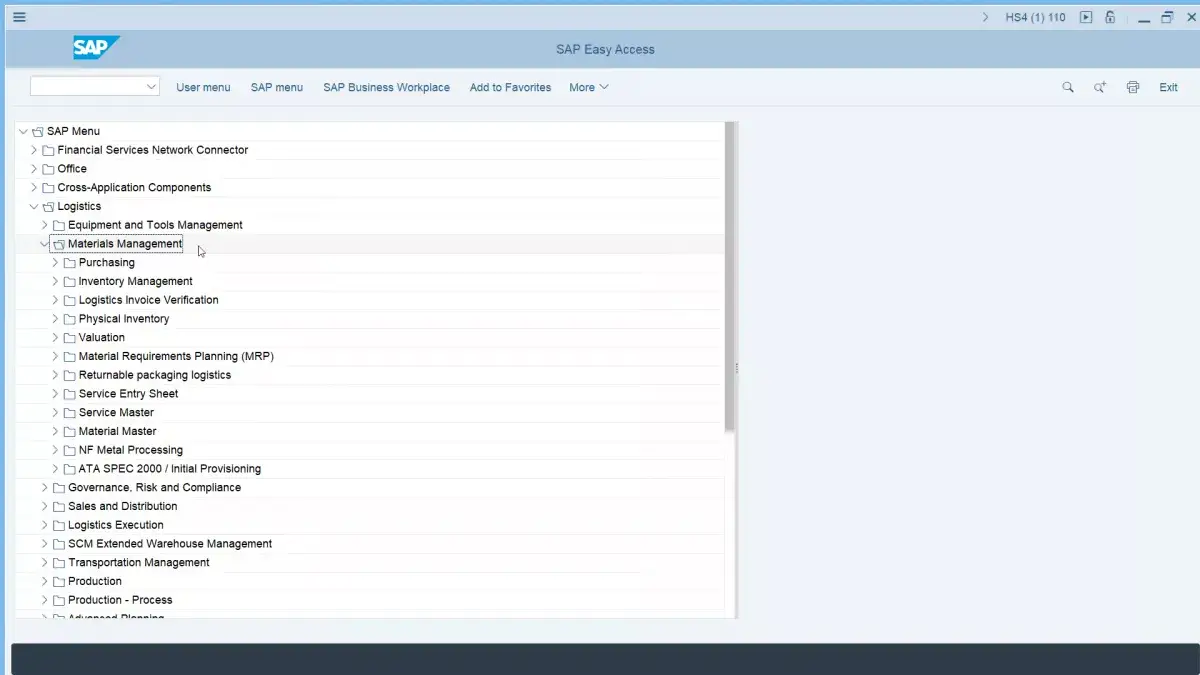Expand the Sales and Distribution node

pyautogui.click(x=44, y=506)
